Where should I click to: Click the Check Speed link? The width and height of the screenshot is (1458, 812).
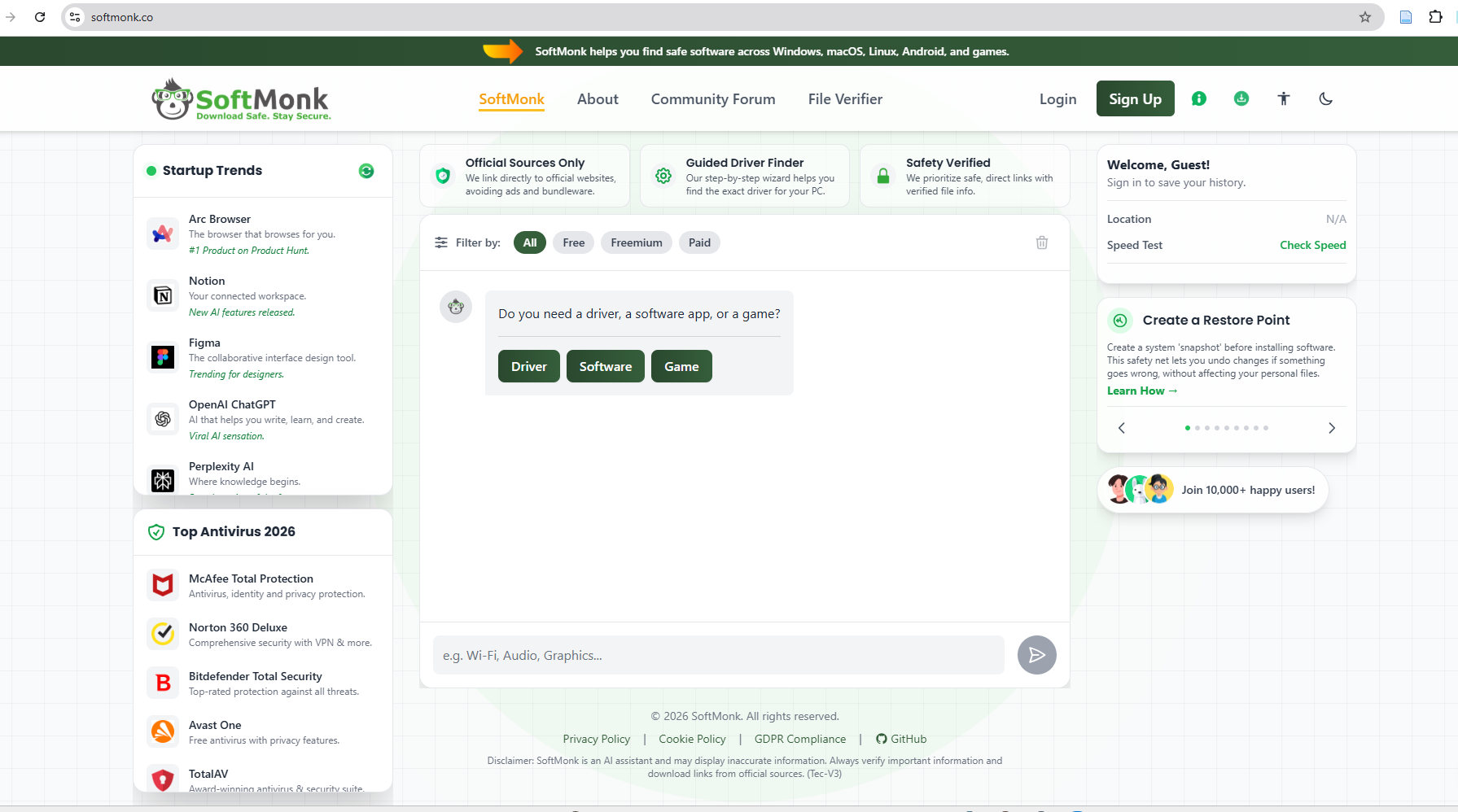coord(1312,245)
